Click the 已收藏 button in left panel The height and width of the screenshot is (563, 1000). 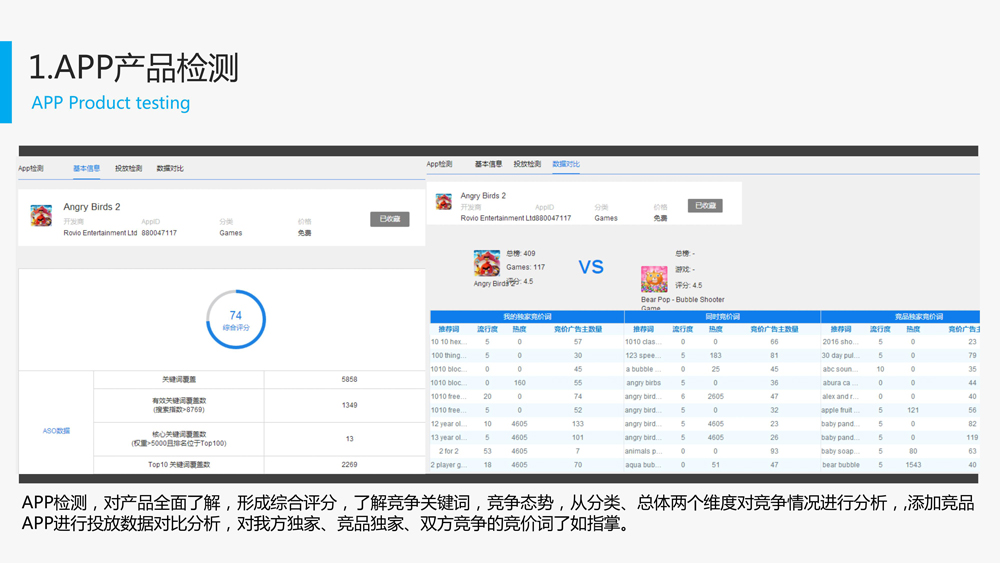tap(390, 219)
